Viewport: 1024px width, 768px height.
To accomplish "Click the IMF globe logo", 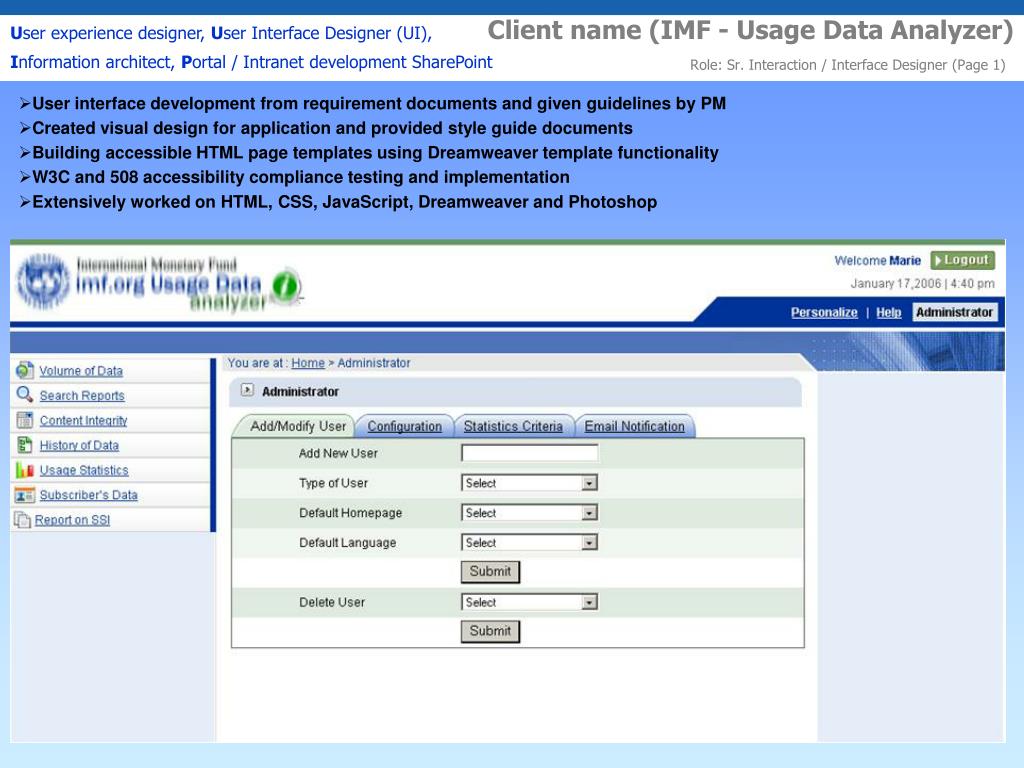I will click(43, 281).
